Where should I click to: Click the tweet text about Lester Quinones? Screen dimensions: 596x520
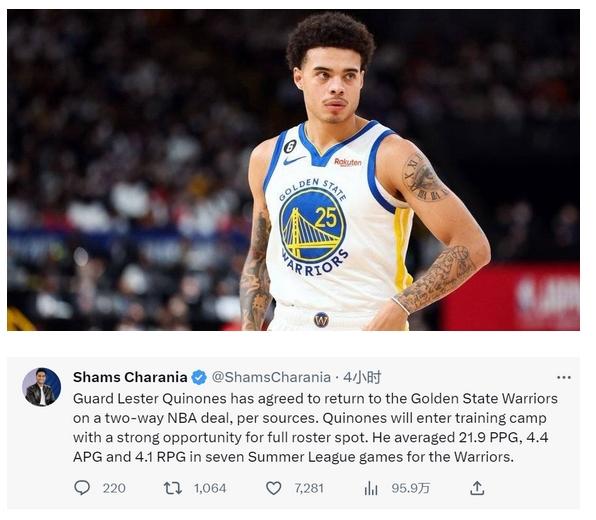point(315,428)
